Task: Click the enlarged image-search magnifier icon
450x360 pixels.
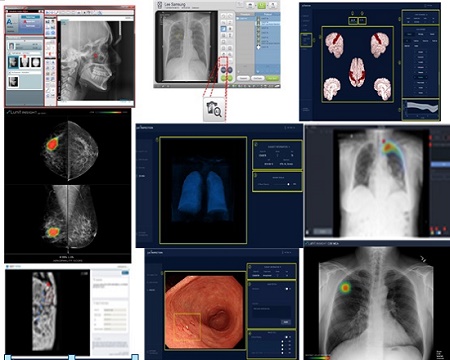Action: tap(214, 109)
